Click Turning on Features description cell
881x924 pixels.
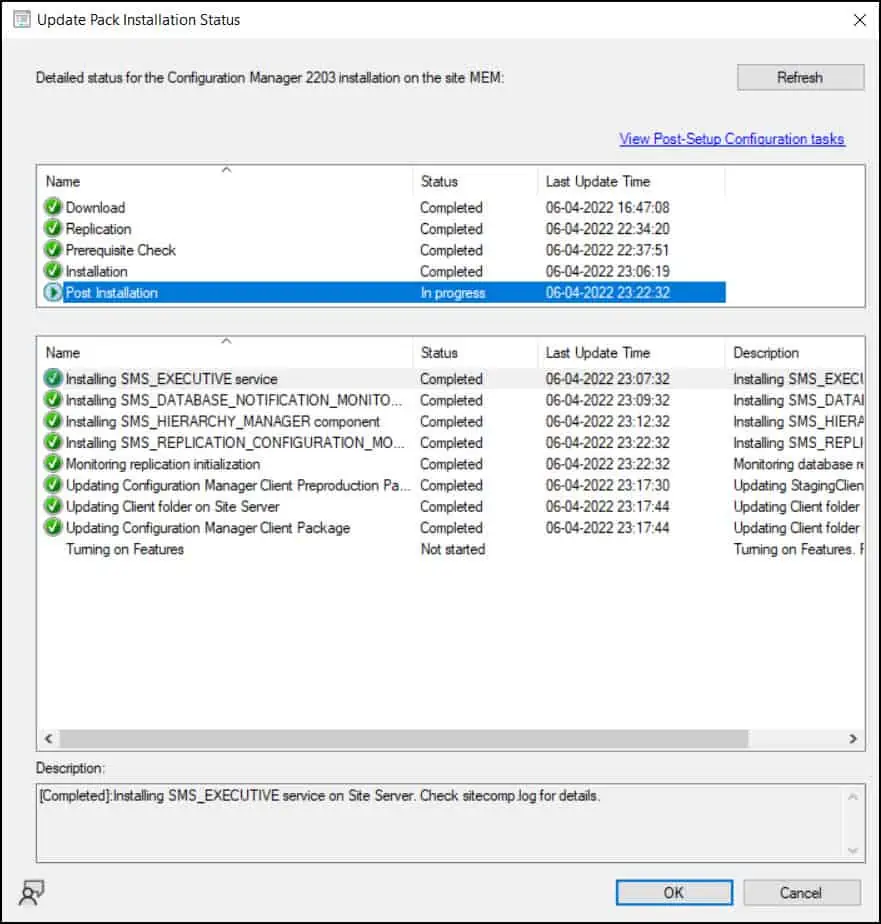(x=798, y=549)
